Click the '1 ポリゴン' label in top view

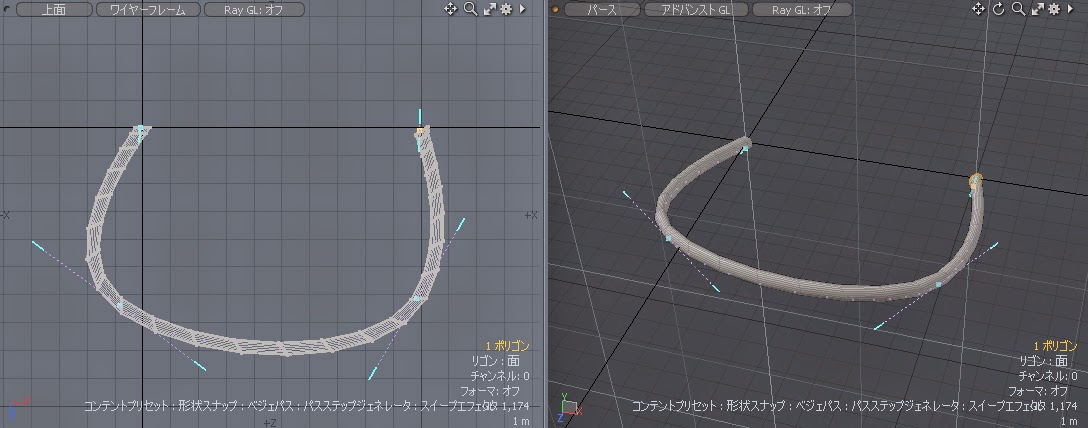507,346
